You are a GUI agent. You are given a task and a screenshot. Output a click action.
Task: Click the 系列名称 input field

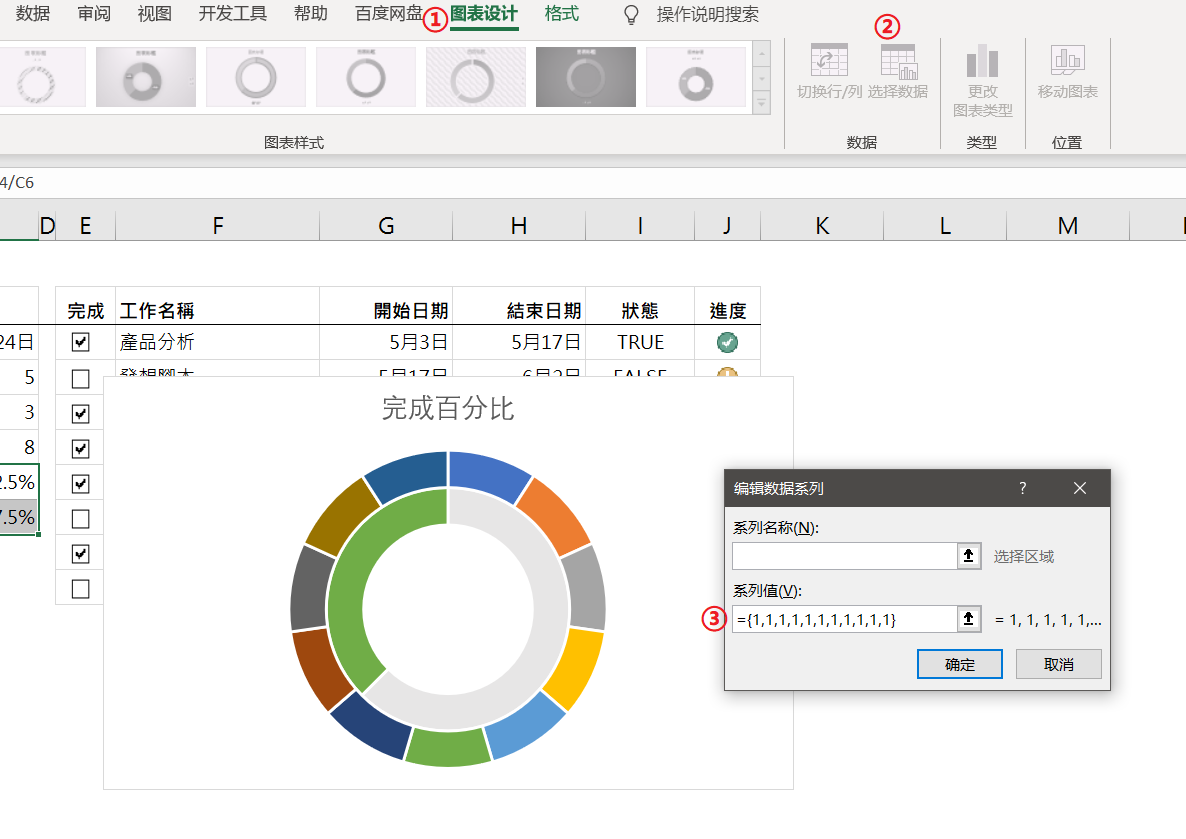coord(845,556)
